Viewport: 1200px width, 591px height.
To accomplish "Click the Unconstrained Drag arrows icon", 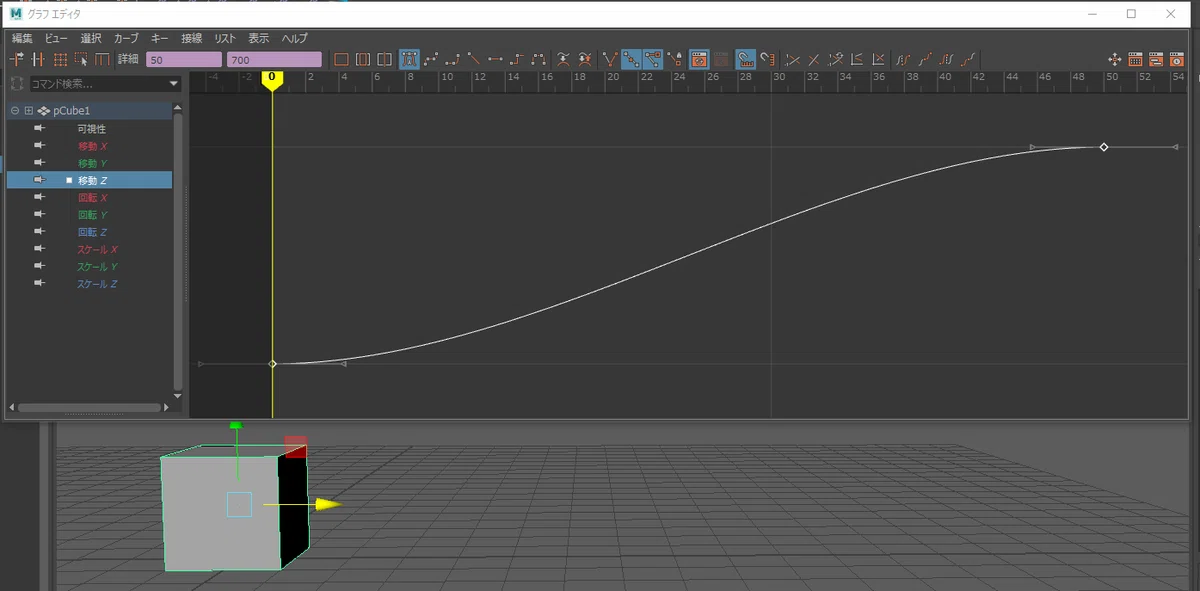I will [1114, 59].
